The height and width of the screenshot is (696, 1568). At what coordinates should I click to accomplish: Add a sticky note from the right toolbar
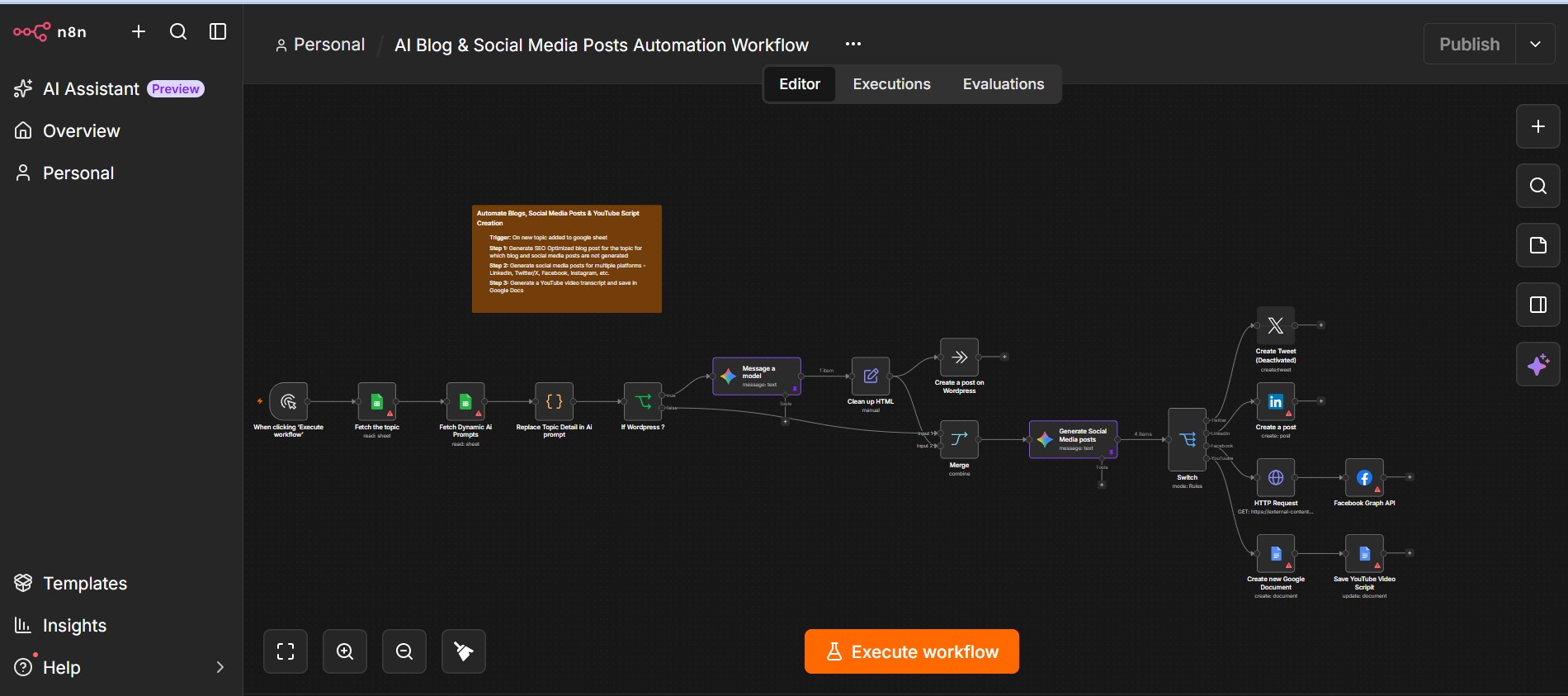tap(1538, 245)
